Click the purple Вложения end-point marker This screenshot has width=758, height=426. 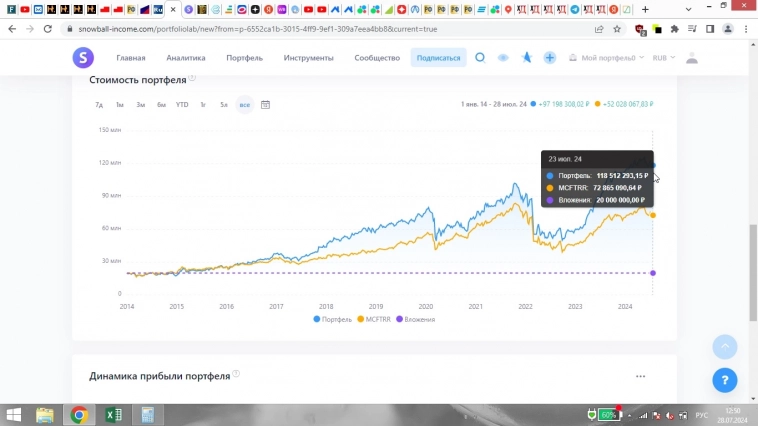(653, 273)
